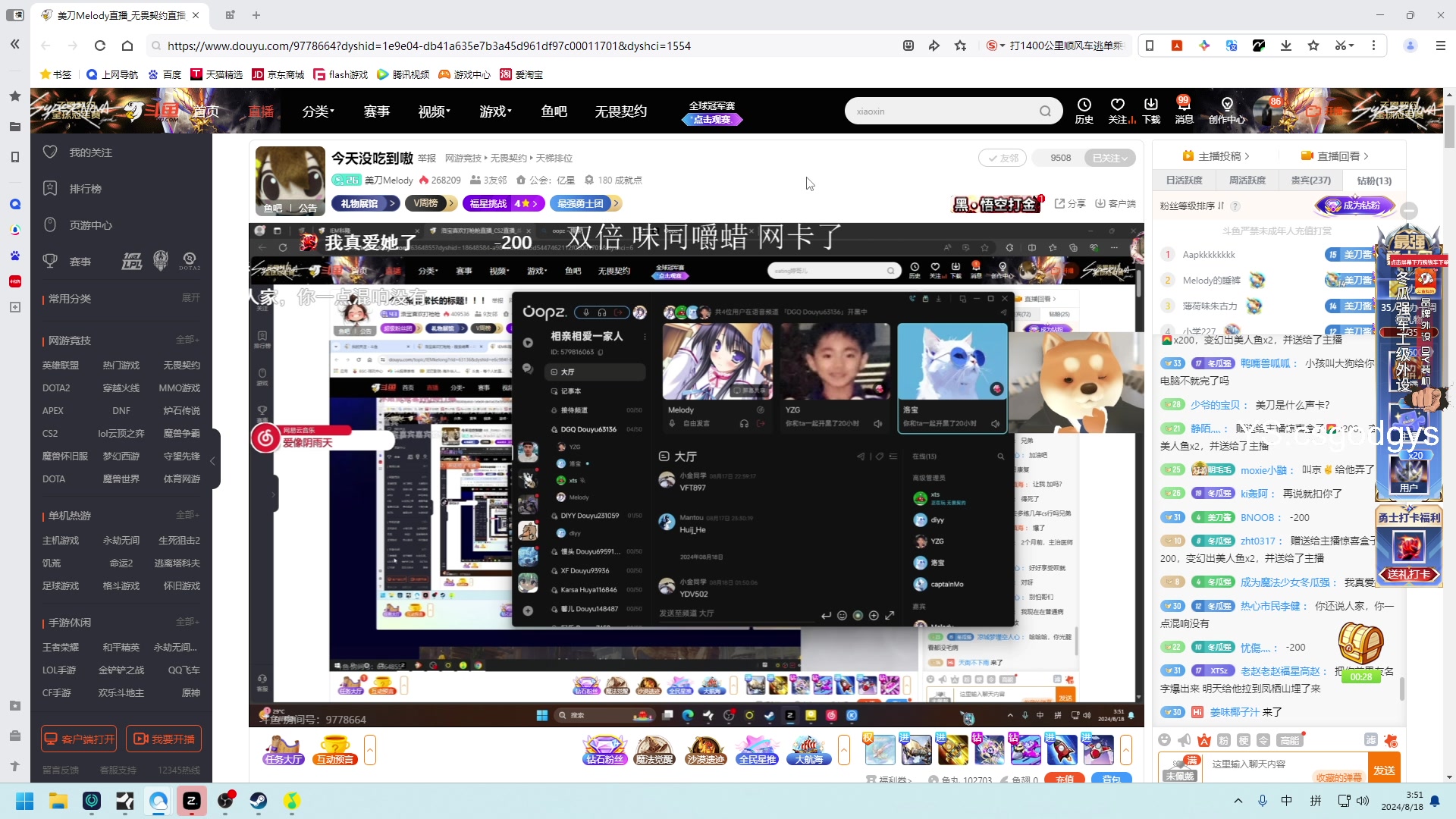
Task: Toggle the 粉 fan badge danmaku option
Action: [1223, 740]
